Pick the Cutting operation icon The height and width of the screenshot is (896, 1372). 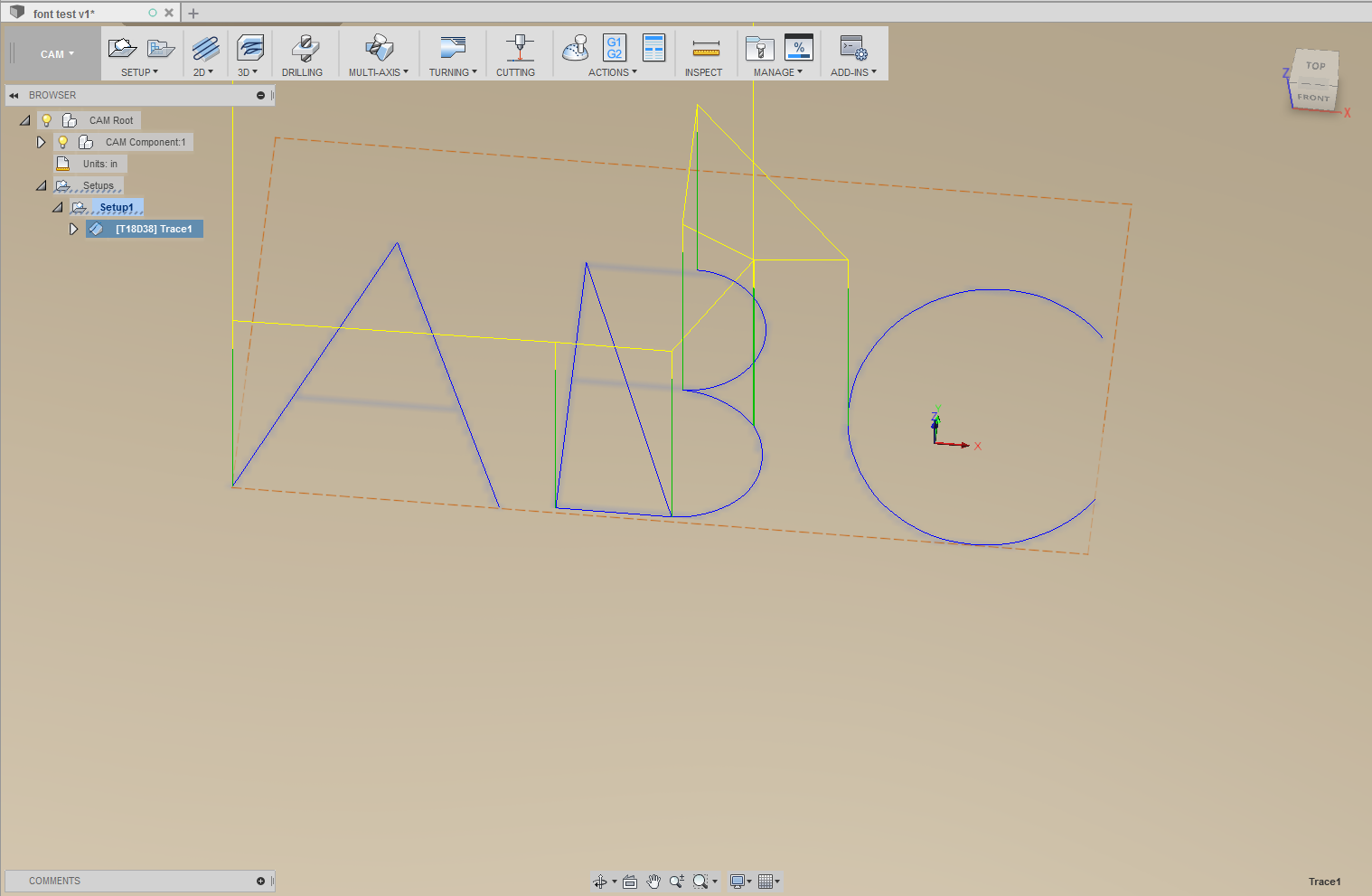(519, 48)
